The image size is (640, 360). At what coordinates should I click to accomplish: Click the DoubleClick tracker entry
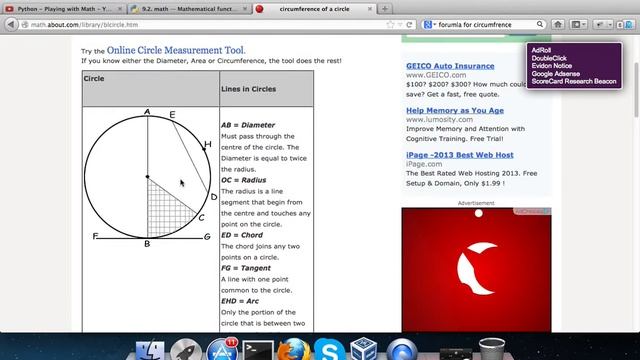tap(549, 58)
